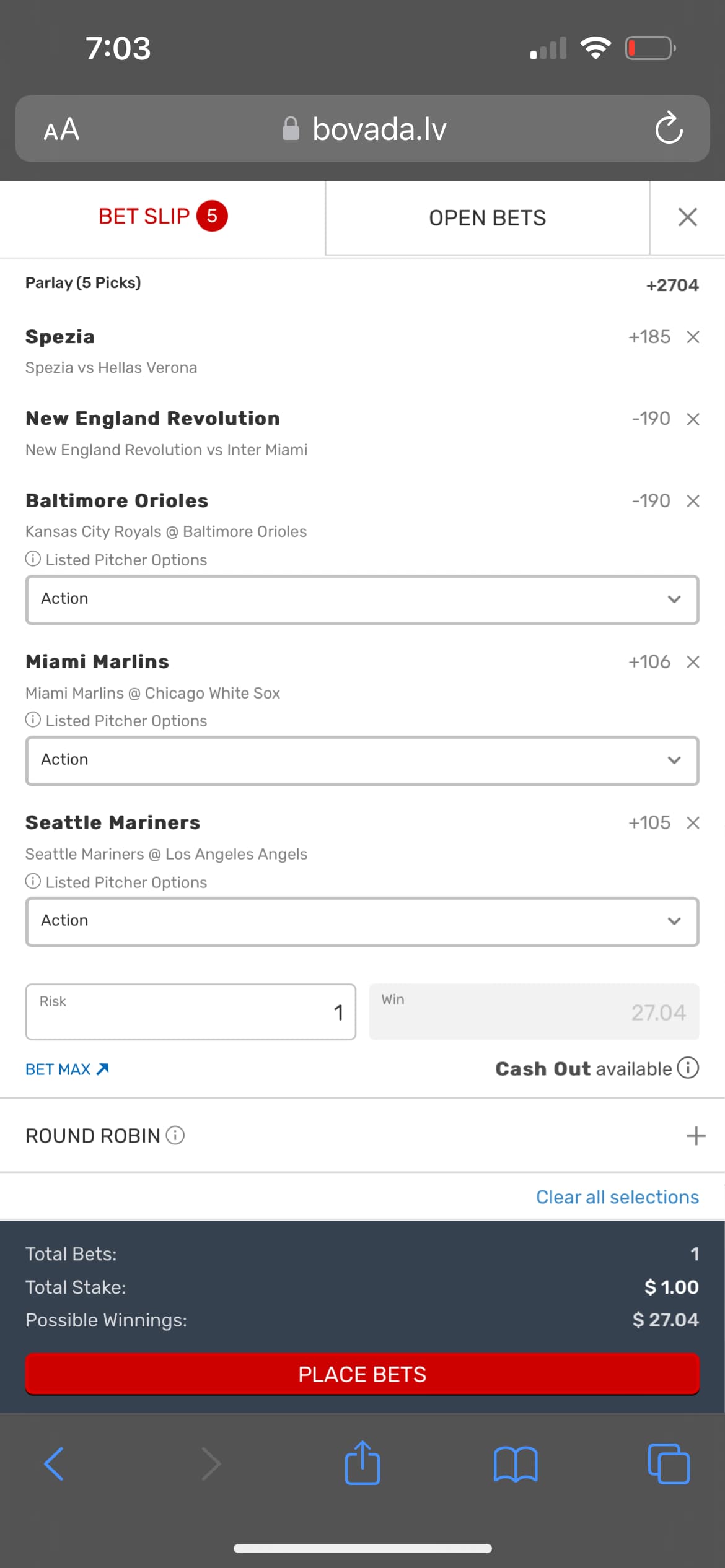This screenshot has width=725, height=1568.
Task: Select the Bet Slip tab
Action: tap(162, 217)
